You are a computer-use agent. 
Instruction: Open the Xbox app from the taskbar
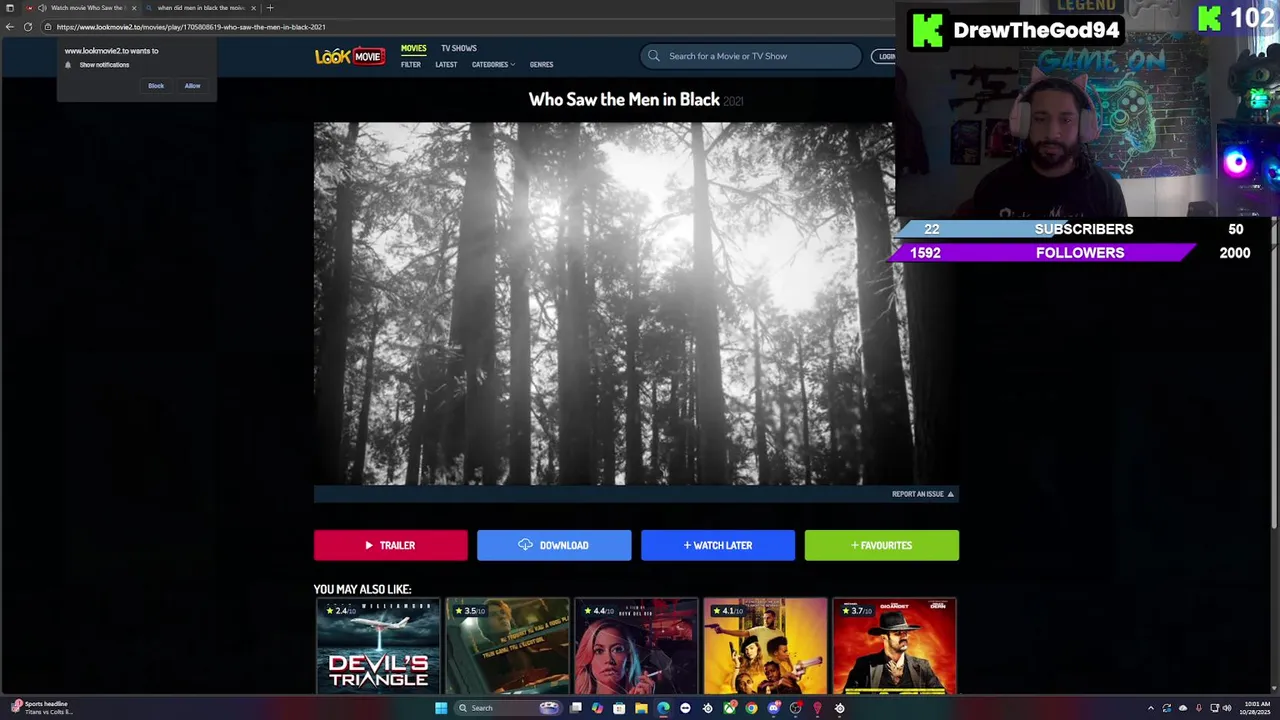730,708
